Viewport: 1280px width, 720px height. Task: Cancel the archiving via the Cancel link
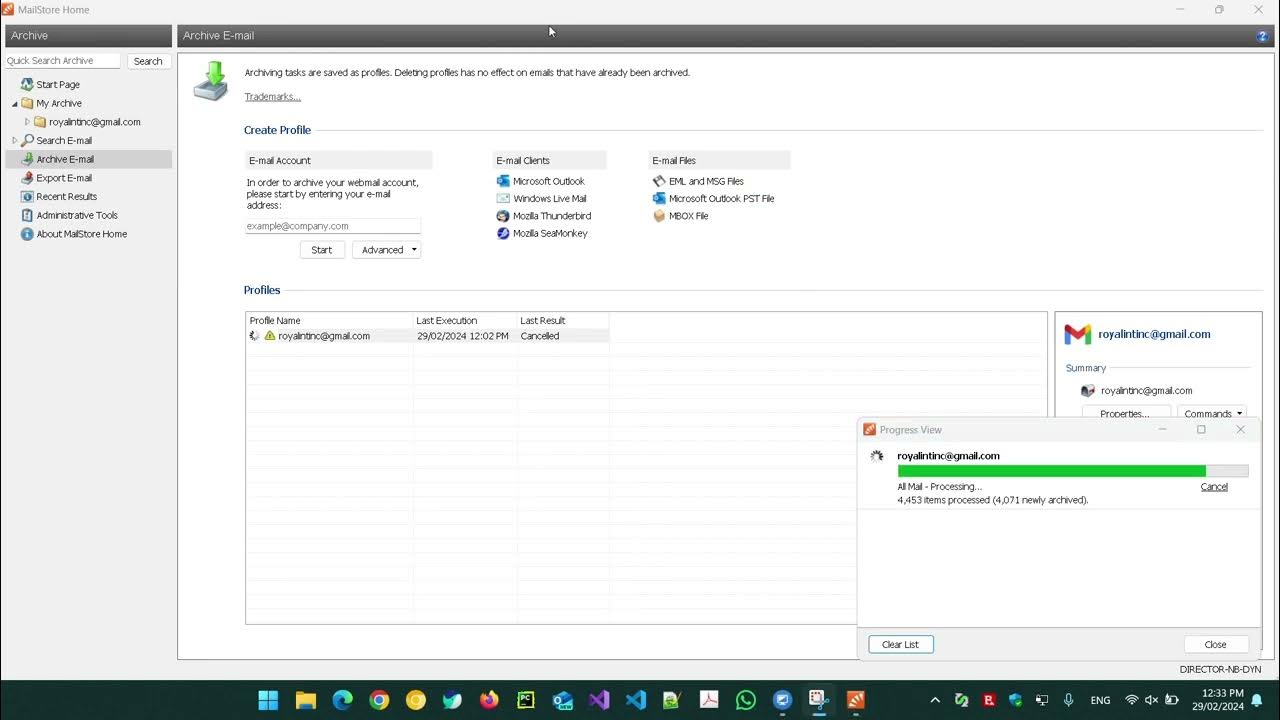(1214, 487)
